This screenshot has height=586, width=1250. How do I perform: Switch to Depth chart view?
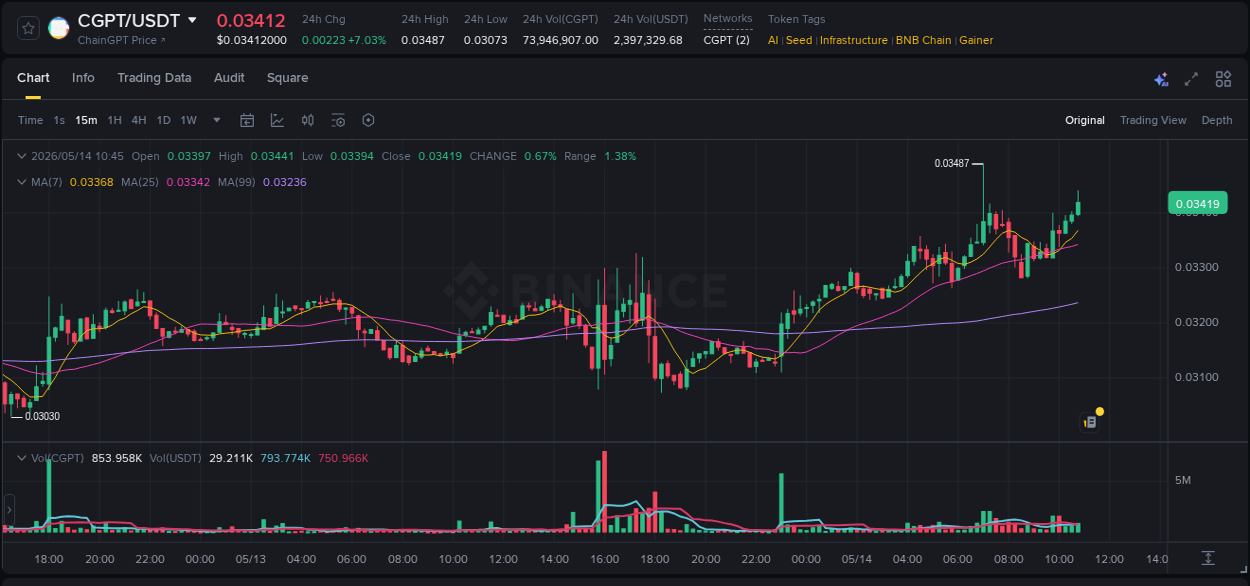[x=1217, y=120]
